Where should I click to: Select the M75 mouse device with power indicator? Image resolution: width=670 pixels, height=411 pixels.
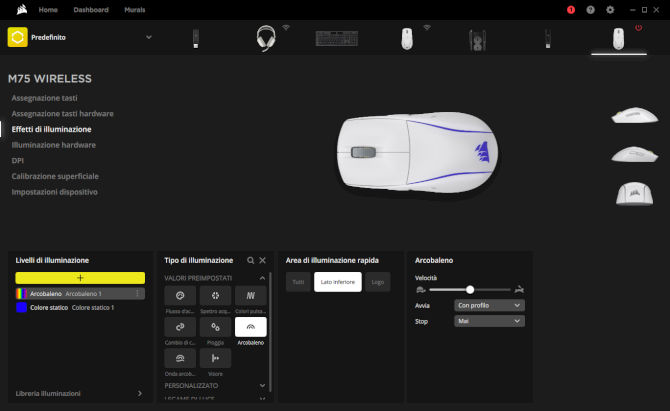(618, 38)
